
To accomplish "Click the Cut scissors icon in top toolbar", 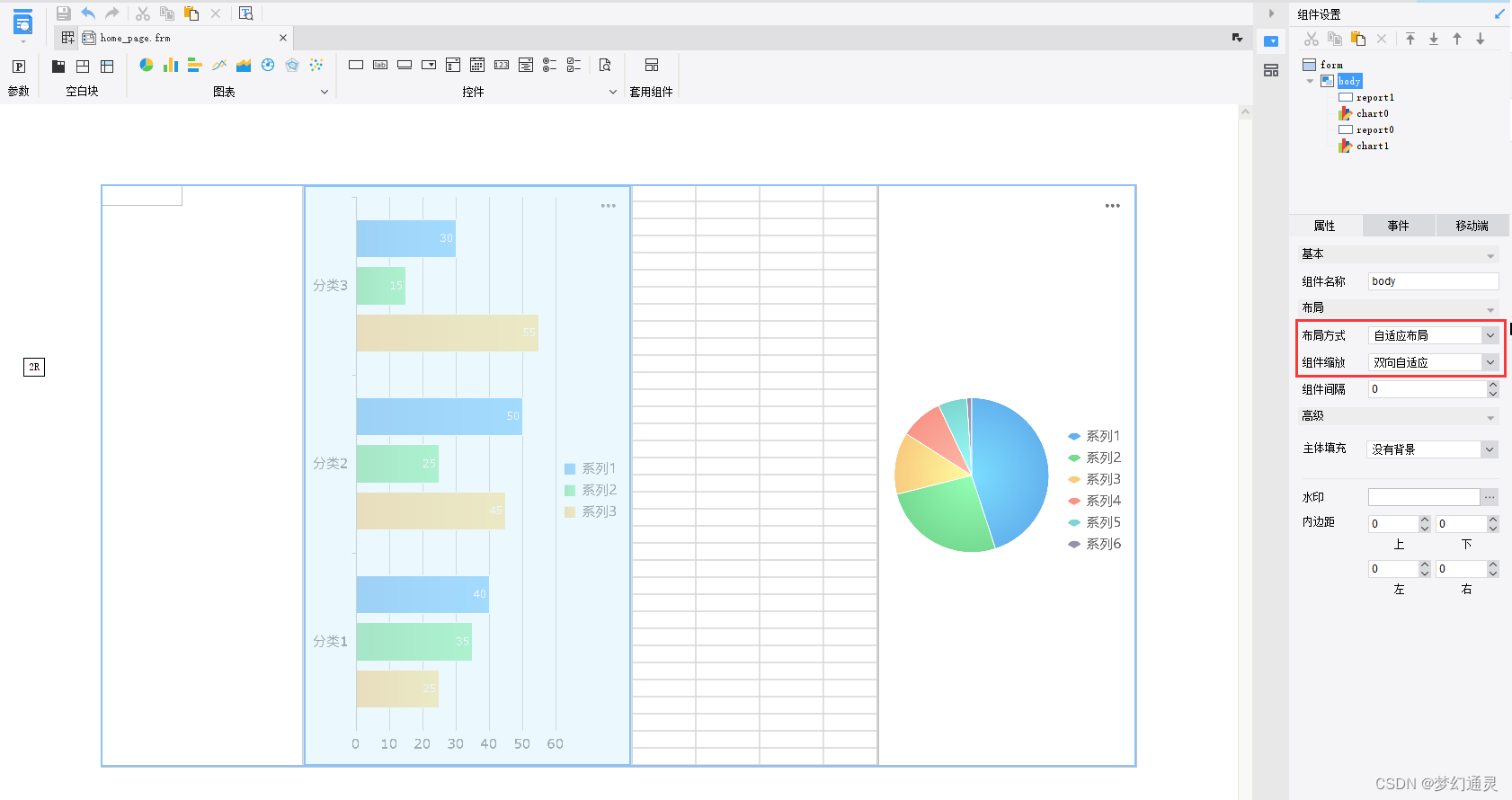I will (x=143, y=13).
